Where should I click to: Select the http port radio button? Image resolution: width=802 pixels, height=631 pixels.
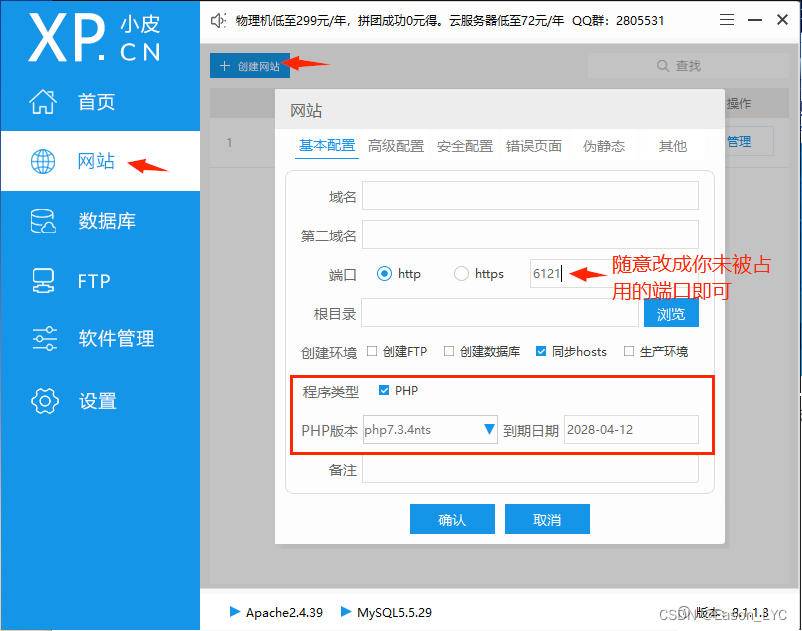(x=385, y=274)
